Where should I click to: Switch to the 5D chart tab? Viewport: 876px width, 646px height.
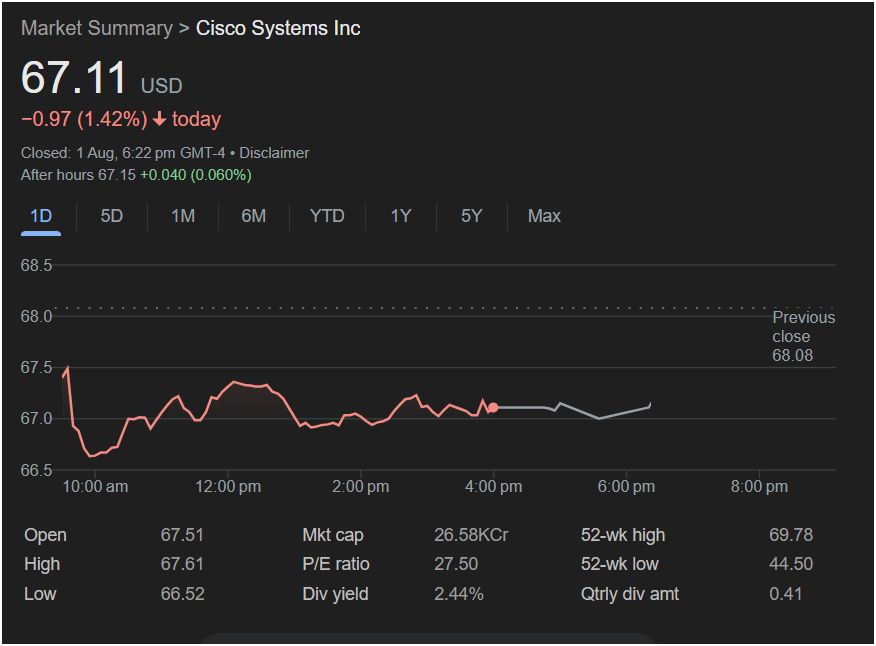coord(111,216)
